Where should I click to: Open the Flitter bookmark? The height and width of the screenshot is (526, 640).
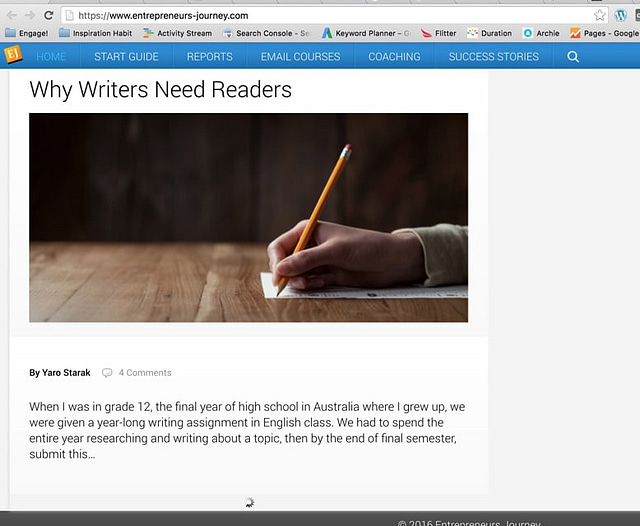[438, 33]
